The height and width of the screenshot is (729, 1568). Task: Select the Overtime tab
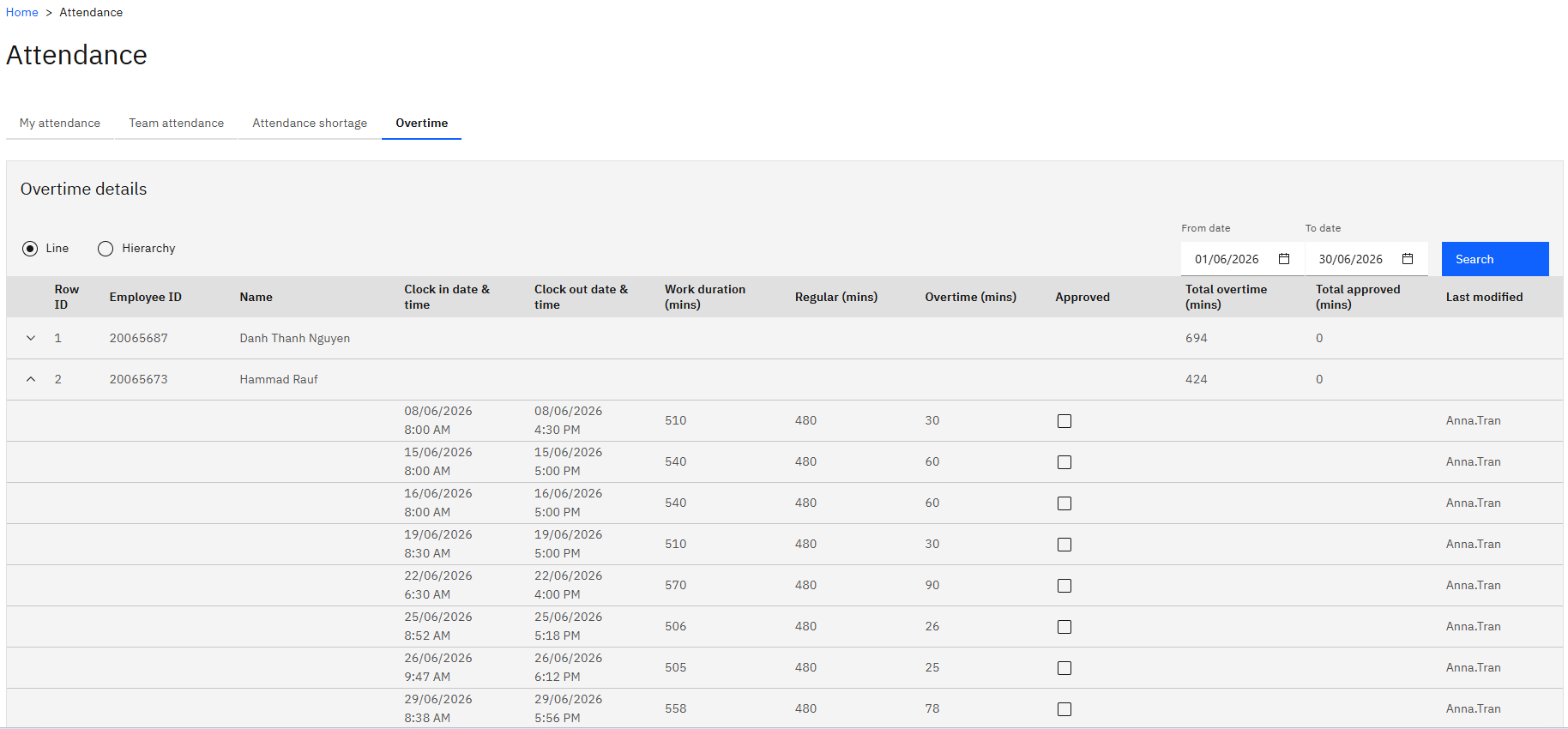coord(422,123)
